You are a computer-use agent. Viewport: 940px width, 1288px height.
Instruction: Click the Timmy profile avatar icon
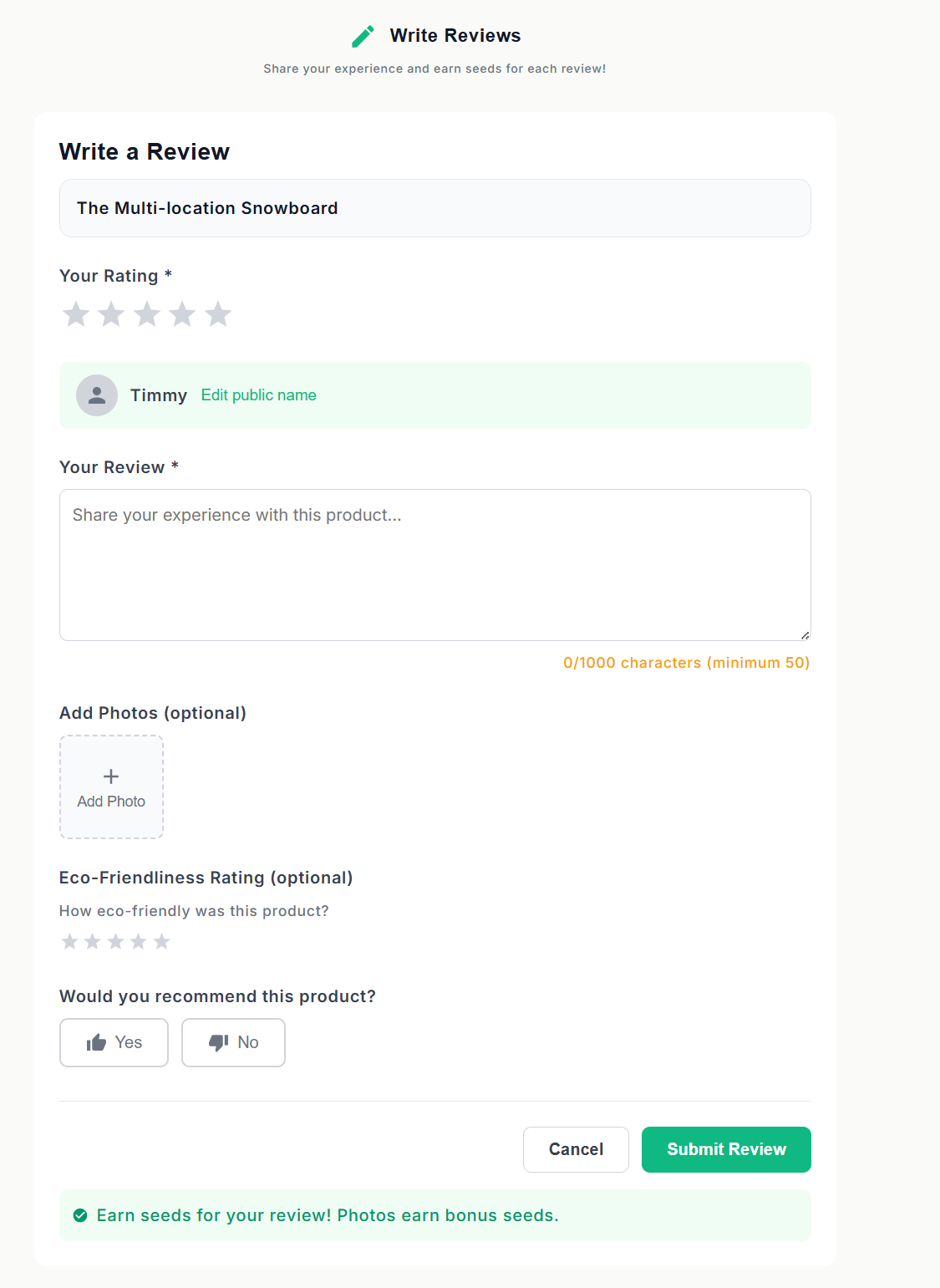point(97,395)
